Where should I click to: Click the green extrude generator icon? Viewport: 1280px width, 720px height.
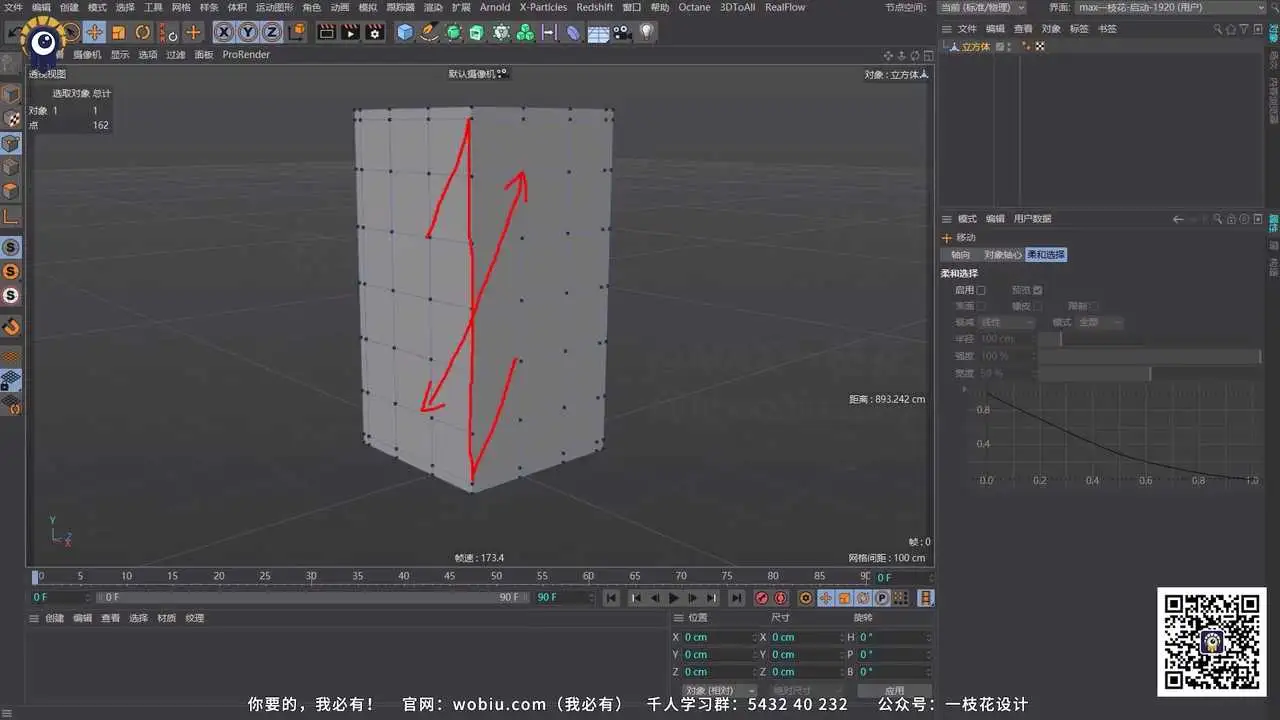click(x=477, y=32)
